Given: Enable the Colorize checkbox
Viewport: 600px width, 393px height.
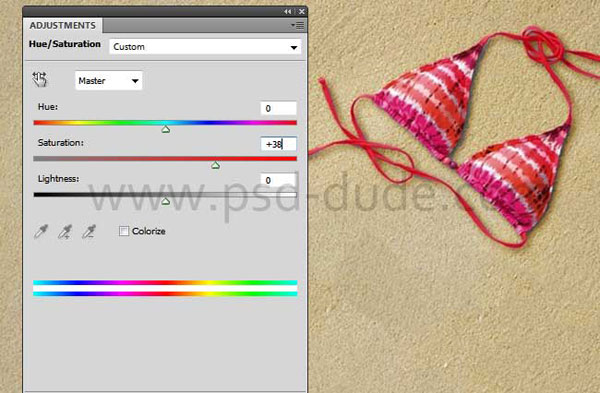Looking at the screenshot, I should (124, 231).
